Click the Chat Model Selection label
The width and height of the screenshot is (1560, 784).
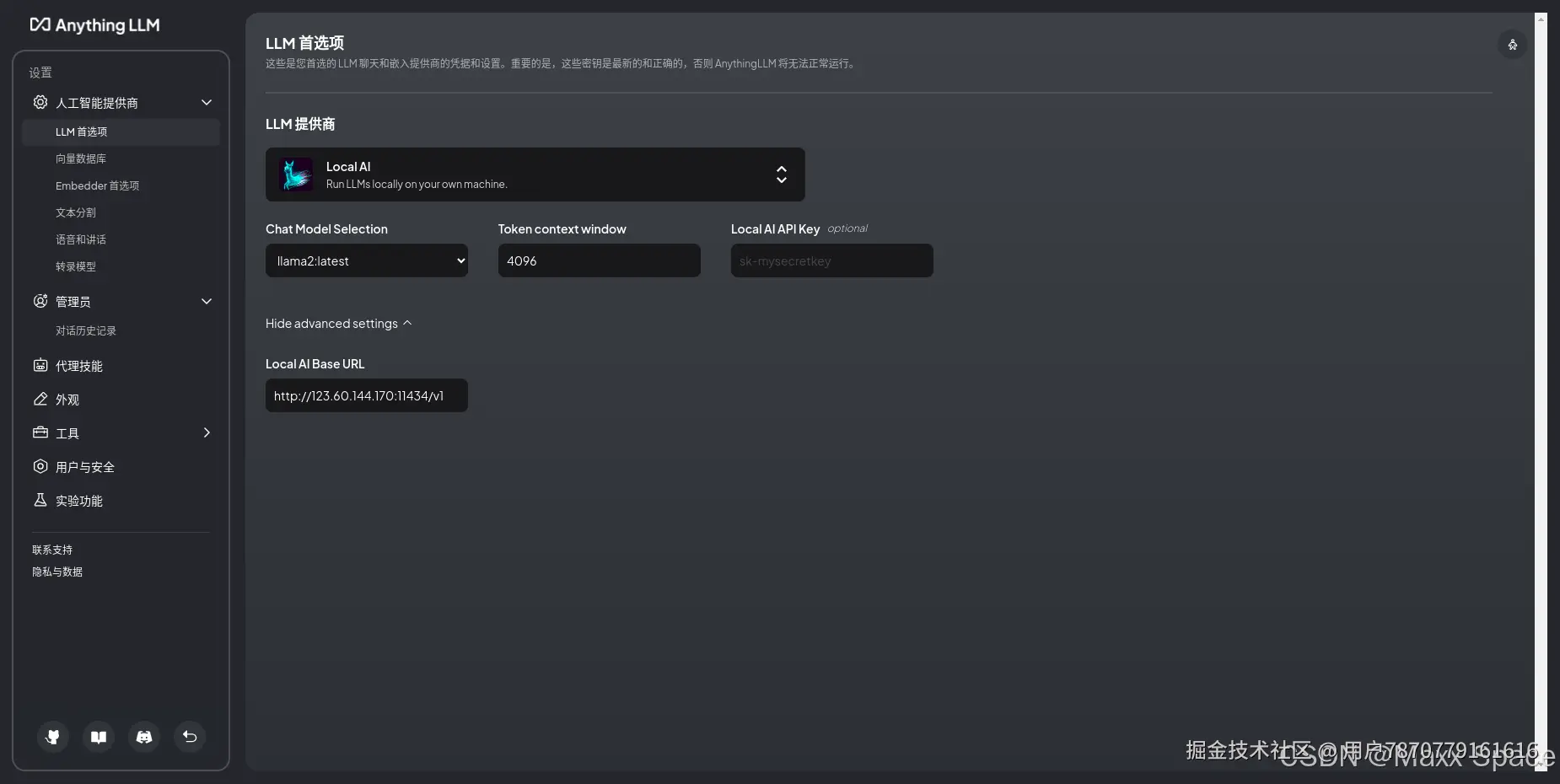click(326, 229)
